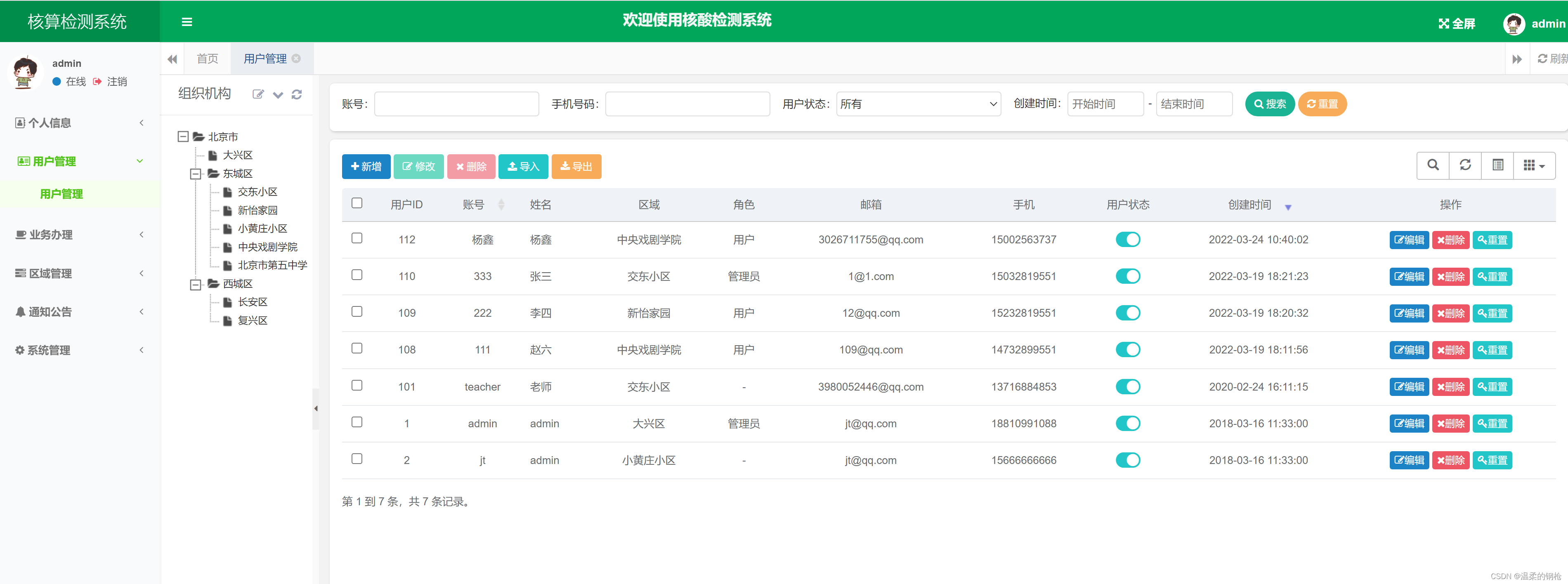The image size is (1568, 584).
Task: Click the 新增 add button
Action: coord(366,167)
